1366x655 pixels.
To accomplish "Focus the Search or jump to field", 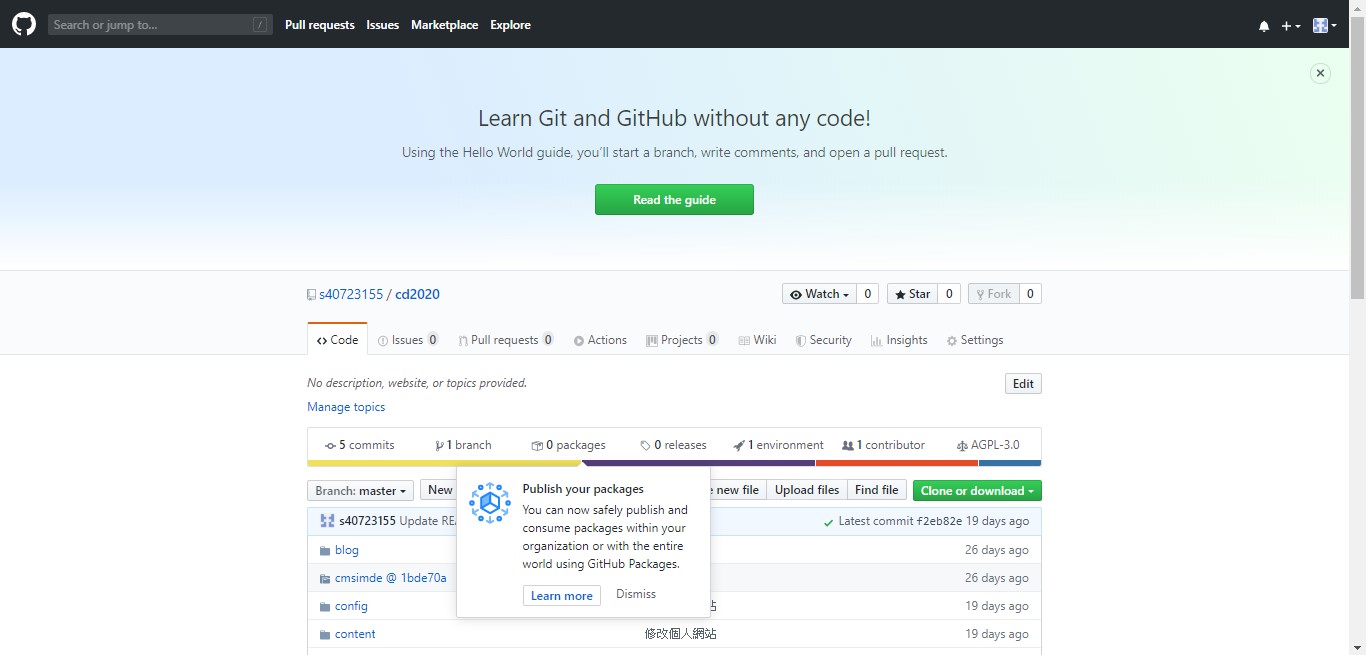I will [150, 25].
